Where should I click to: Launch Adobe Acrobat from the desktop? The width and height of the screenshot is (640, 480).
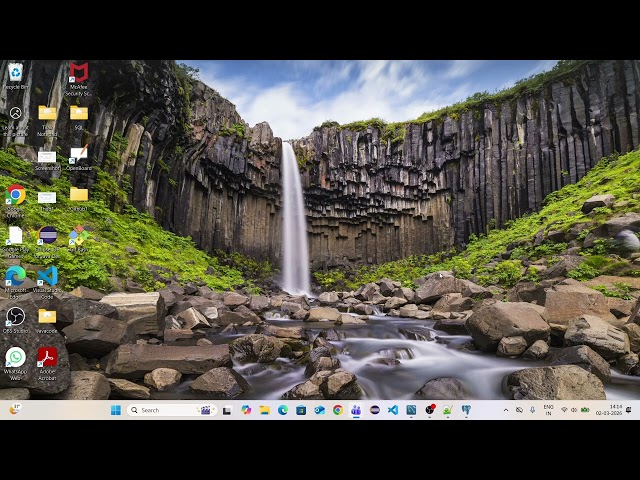[47, 358]
